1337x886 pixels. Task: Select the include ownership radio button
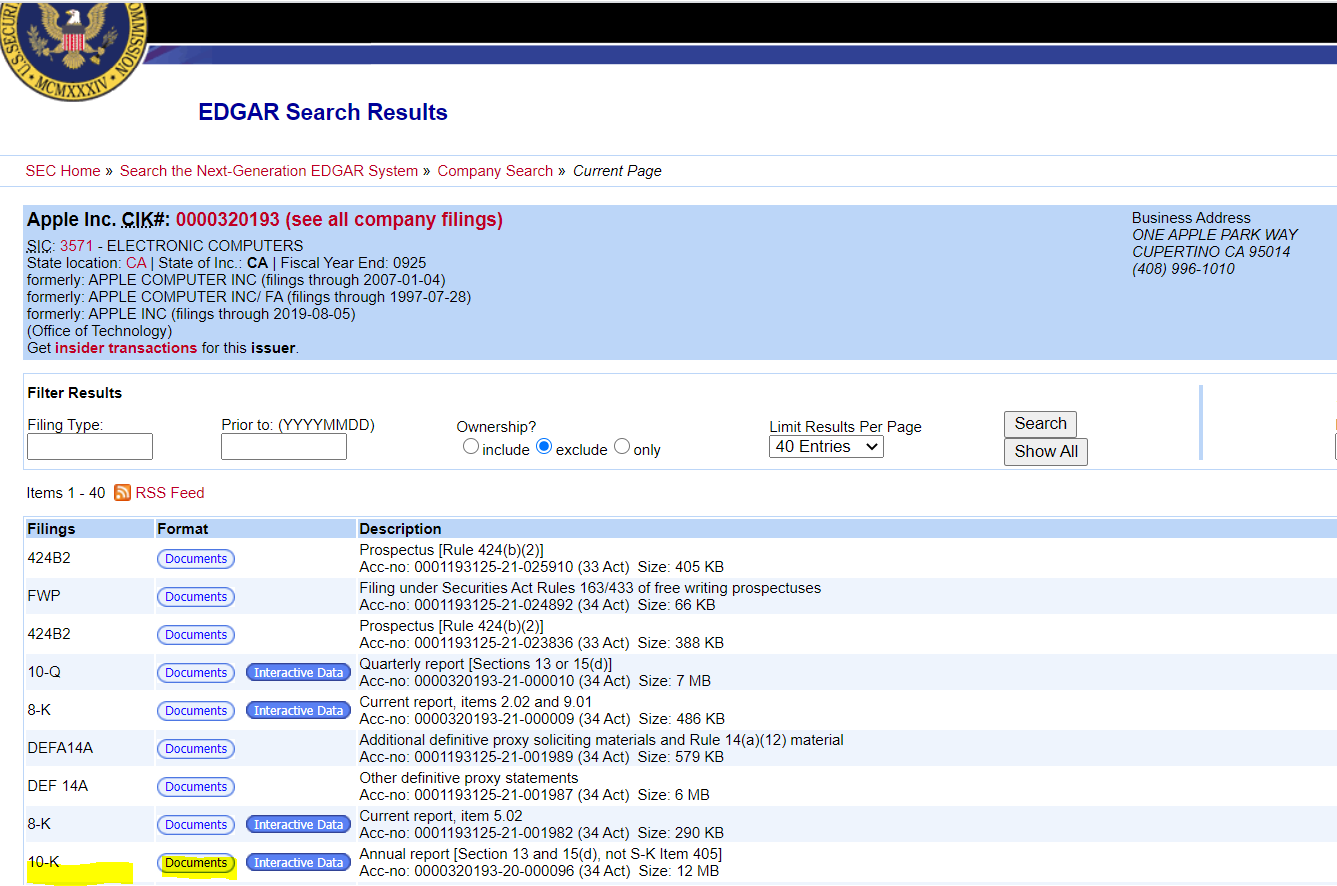click(471, 447)
